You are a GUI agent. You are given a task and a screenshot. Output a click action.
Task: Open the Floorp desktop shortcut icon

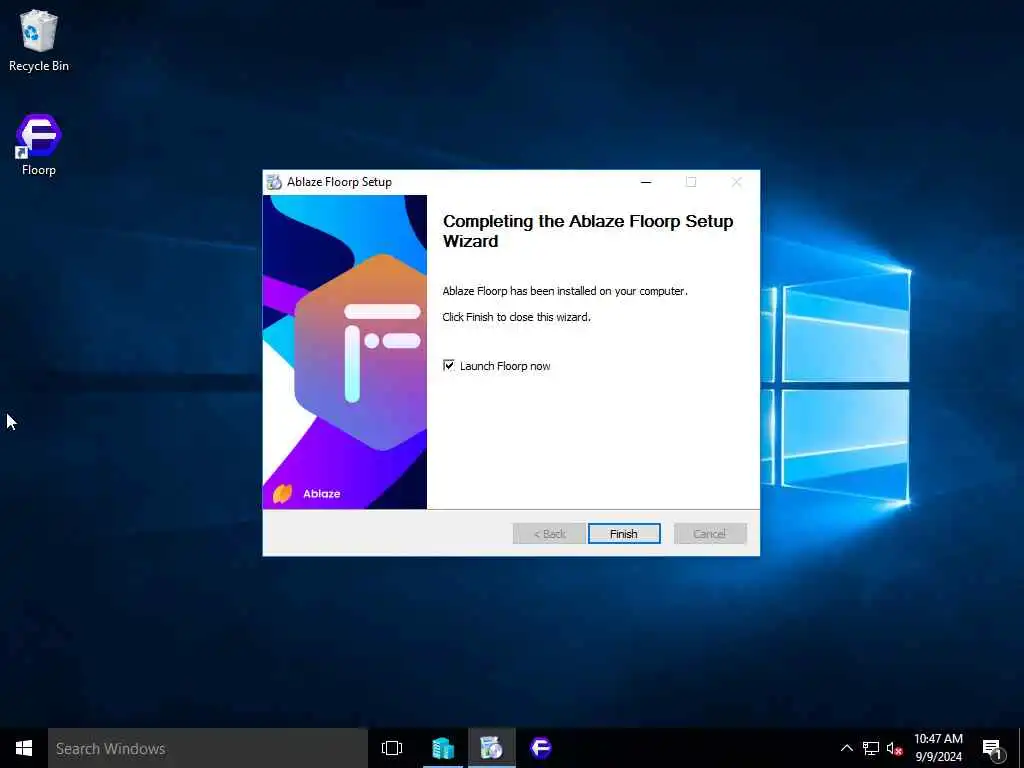click(x=39, y=145)
